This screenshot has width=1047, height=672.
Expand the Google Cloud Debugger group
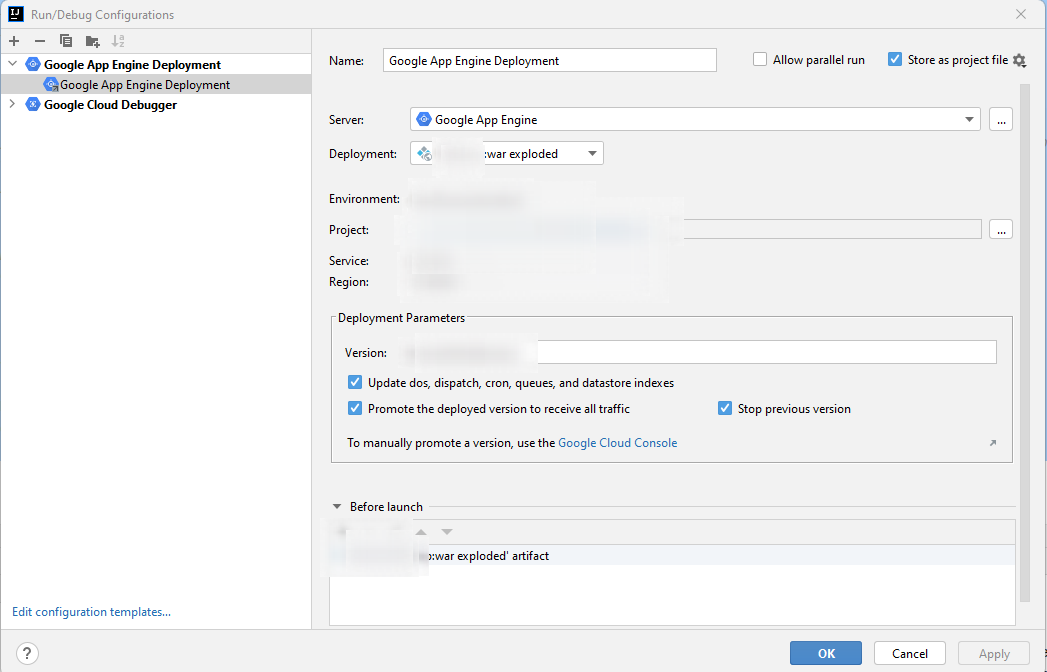pos(12,104)
